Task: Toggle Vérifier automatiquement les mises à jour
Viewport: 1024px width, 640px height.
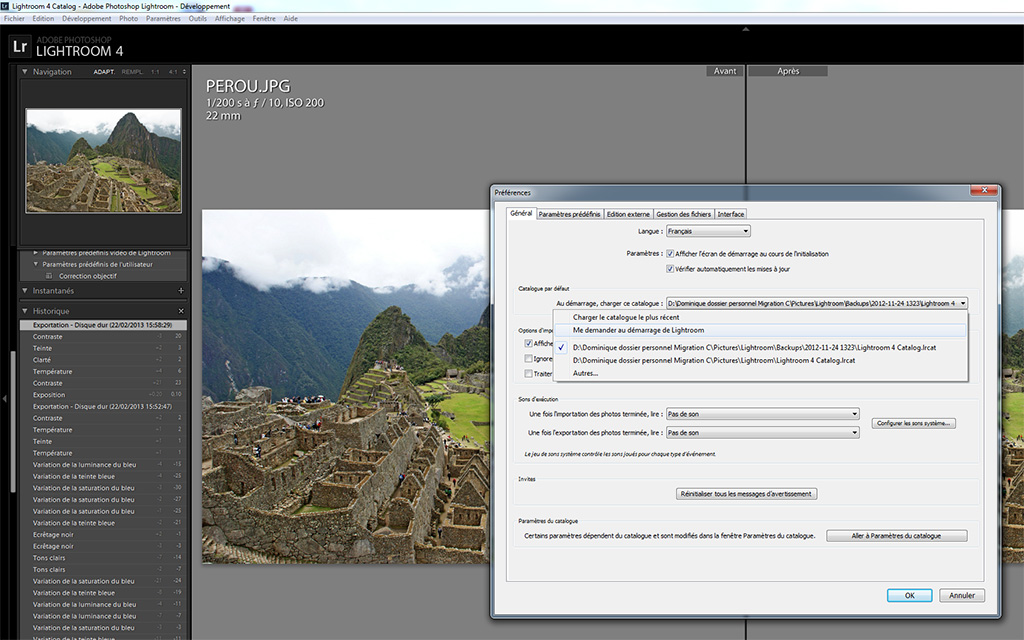Action: 670,269
